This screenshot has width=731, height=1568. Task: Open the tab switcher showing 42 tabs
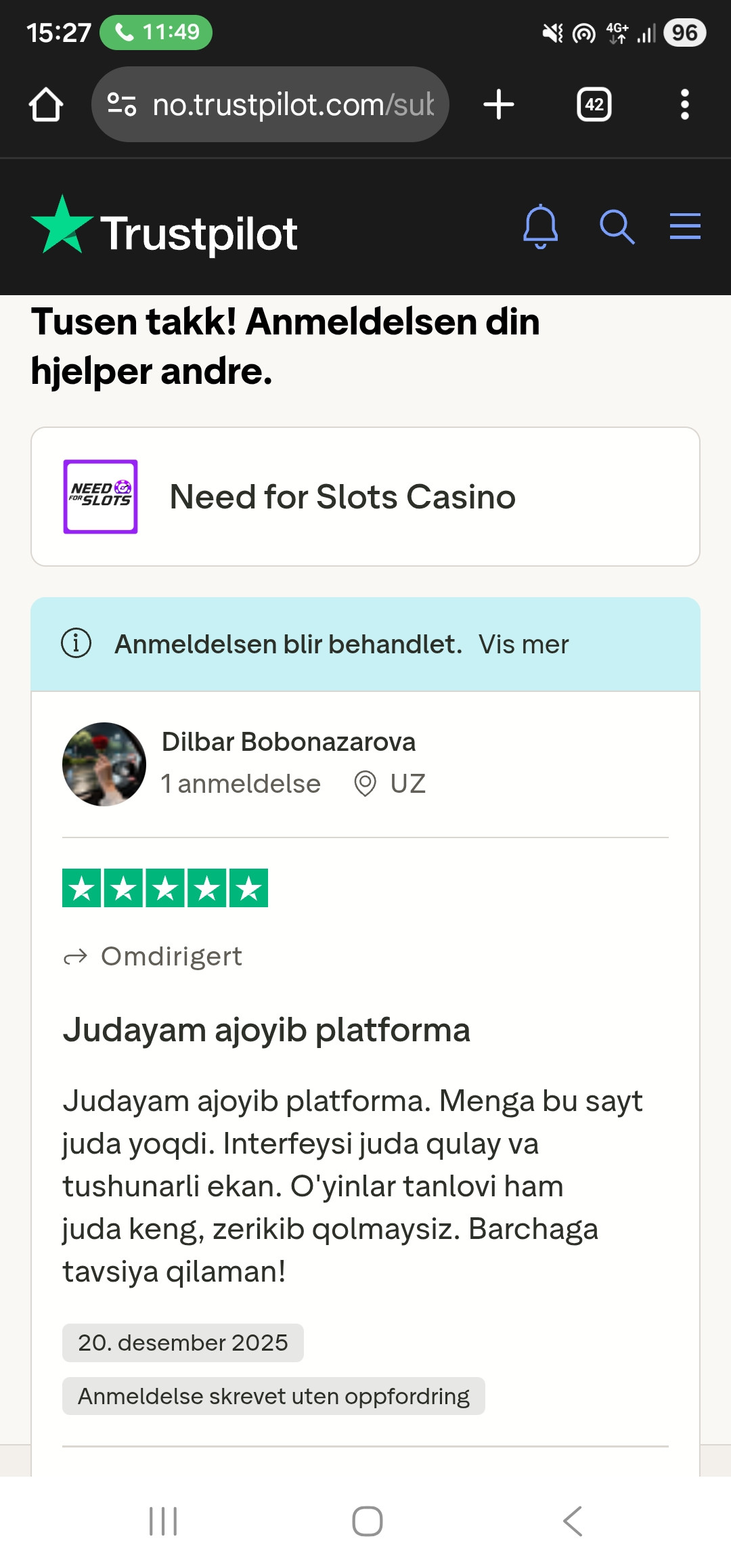(x=594, y=104)
